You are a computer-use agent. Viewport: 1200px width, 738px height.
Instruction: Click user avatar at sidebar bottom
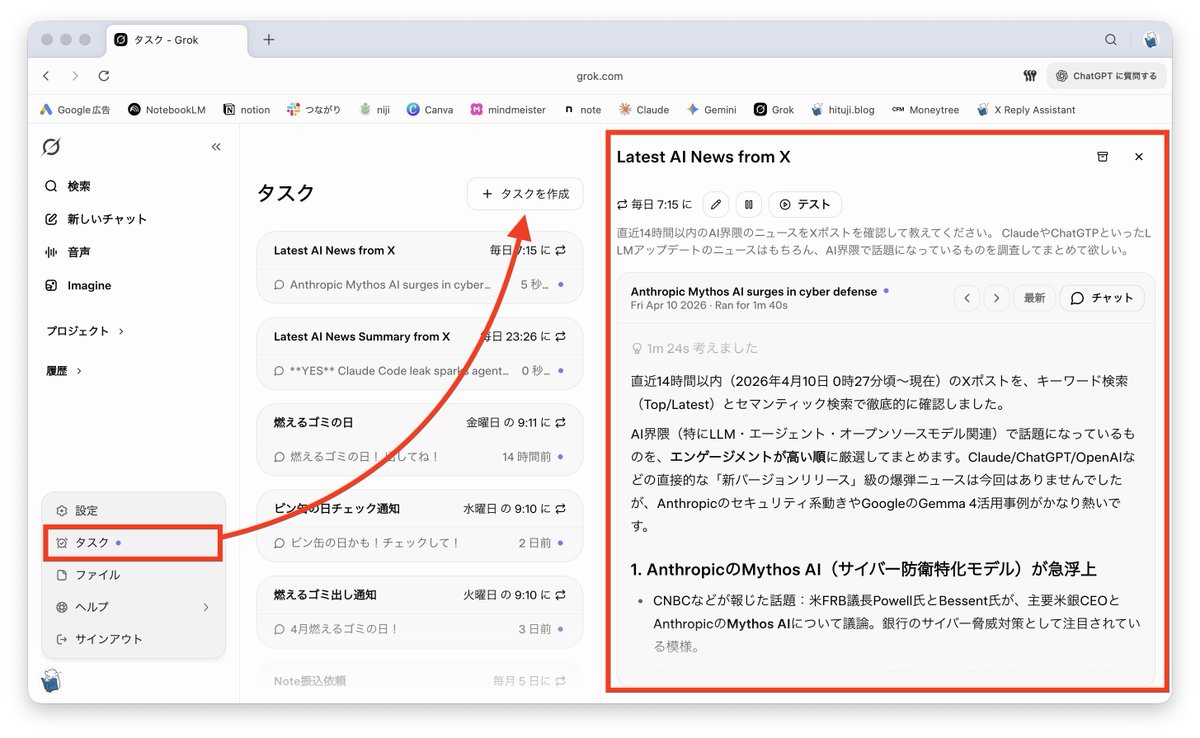(x=52, y=682)
